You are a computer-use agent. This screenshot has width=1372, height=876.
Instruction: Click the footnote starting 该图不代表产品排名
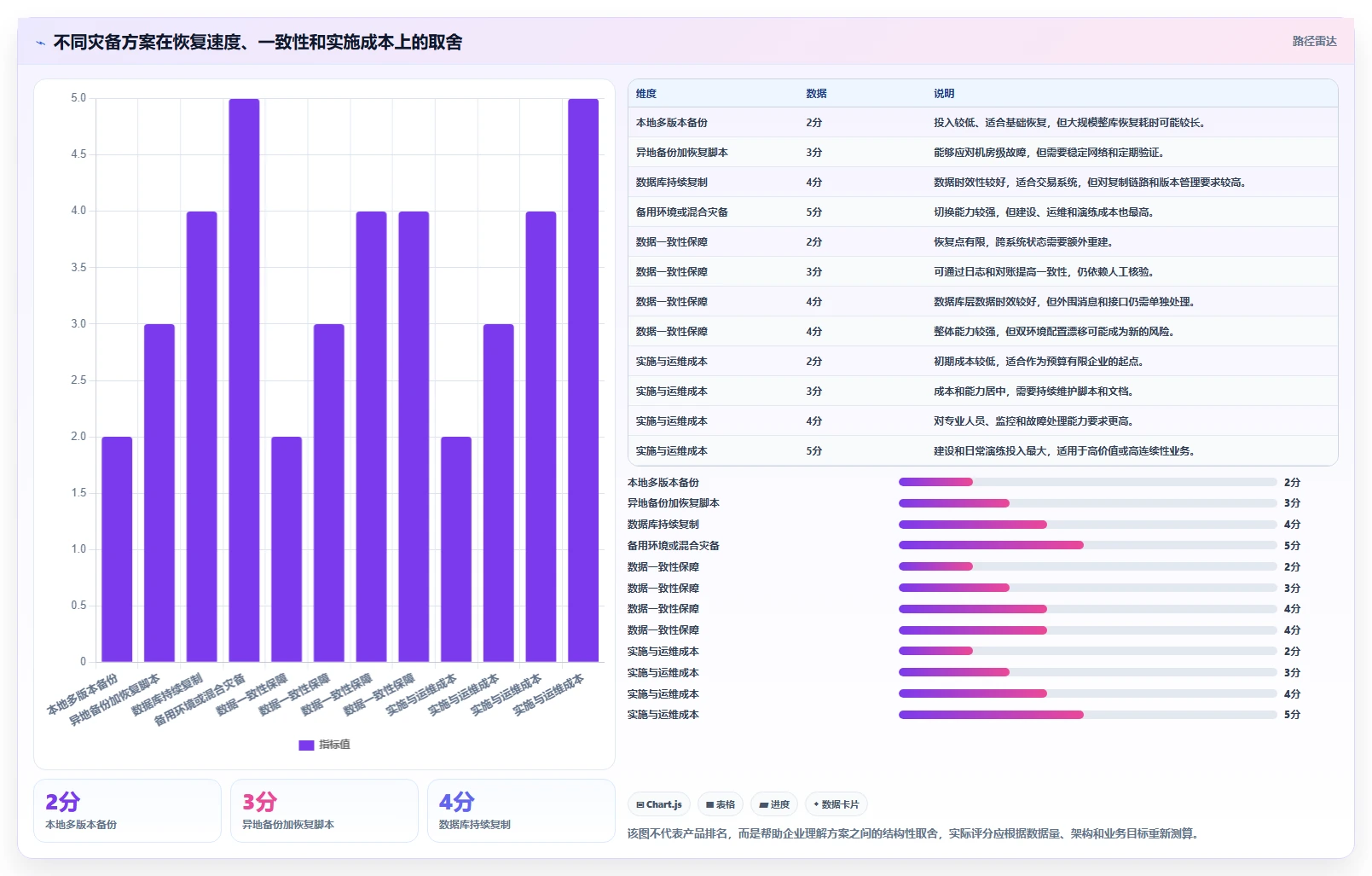(915, 834)
